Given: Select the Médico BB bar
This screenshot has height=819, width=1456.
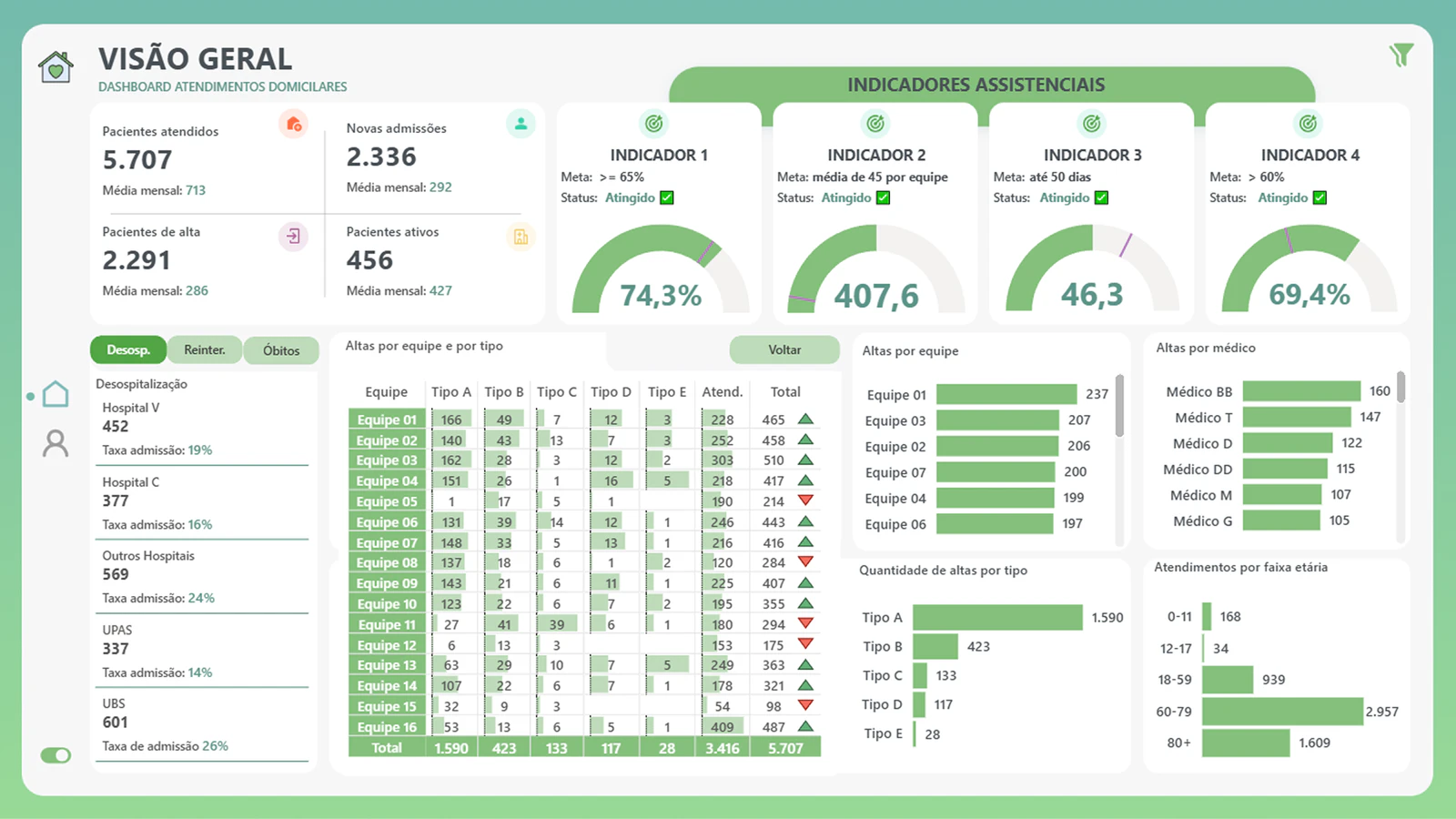Looking at the screenshot, I should coord(1302,391).
